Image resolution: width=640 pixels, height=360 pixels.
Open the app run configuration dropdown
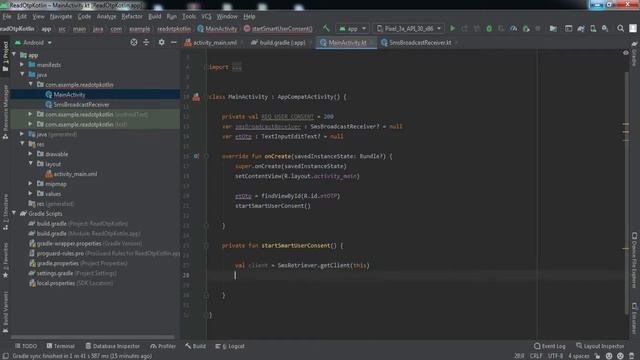[352, 29]
